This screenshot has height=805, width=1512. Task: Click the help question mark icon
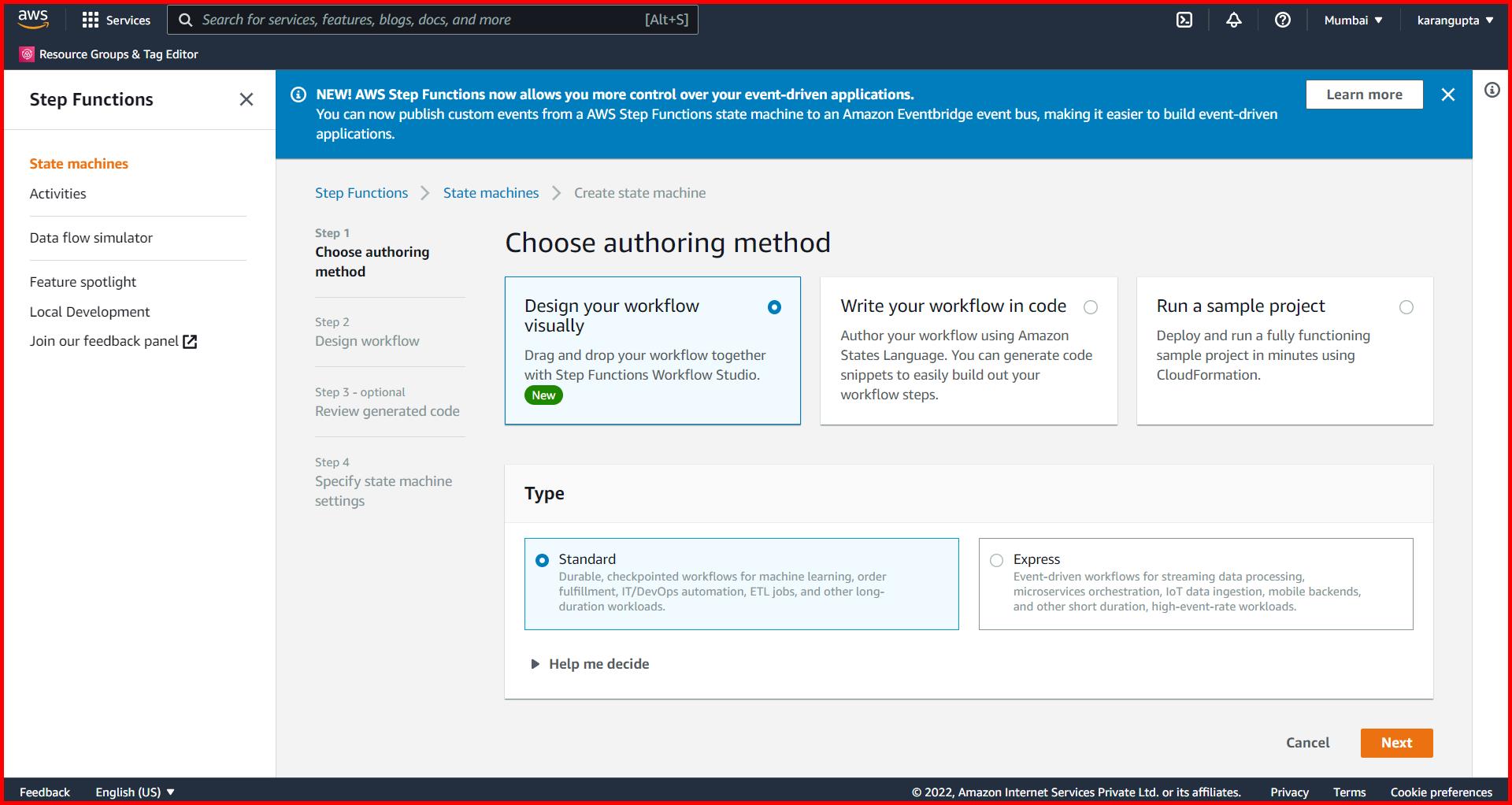1282,19
